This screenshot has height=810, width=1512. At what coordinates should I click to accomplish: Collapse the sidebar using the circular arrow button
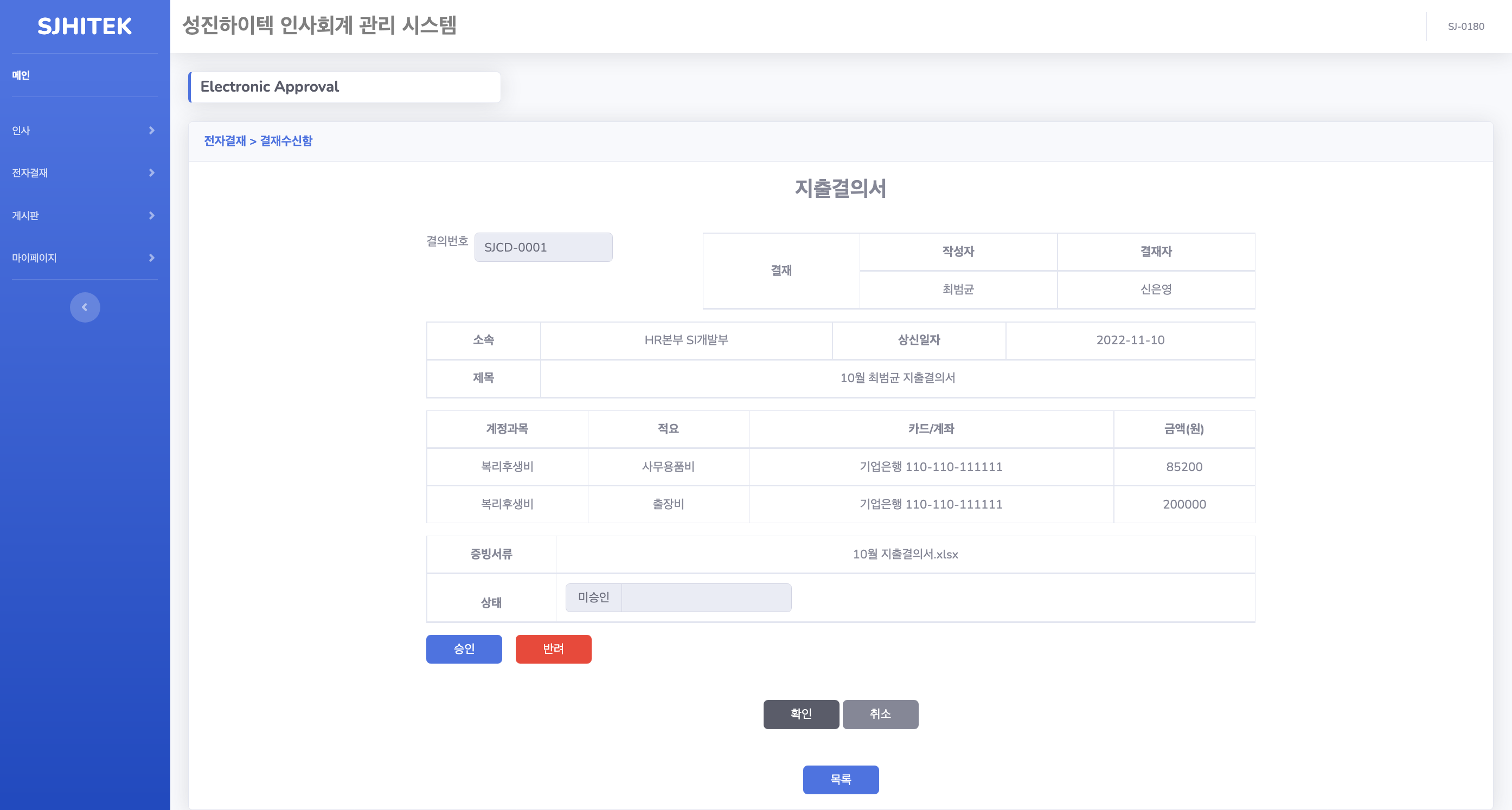tap(85, 306)
